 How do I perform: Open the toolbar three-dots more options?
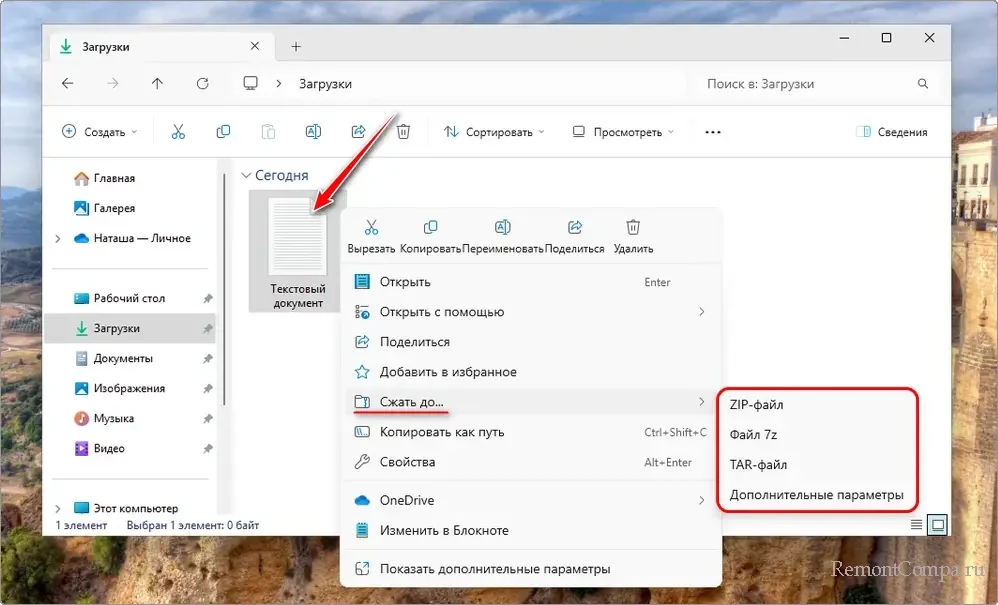click(713, 132)
